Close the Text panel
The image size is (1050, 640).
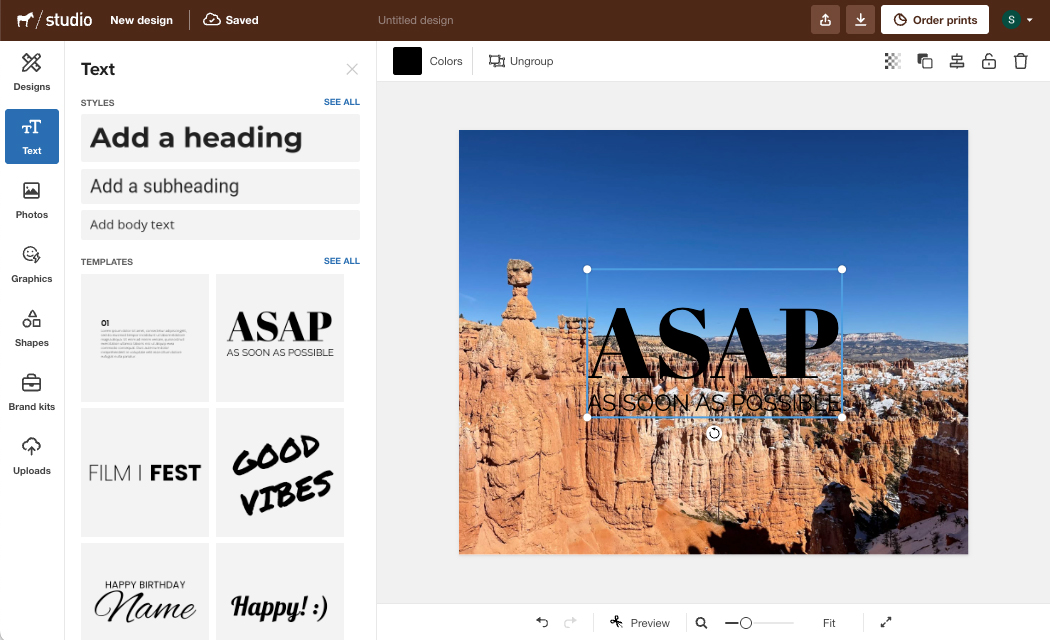[x=352, y=69]
